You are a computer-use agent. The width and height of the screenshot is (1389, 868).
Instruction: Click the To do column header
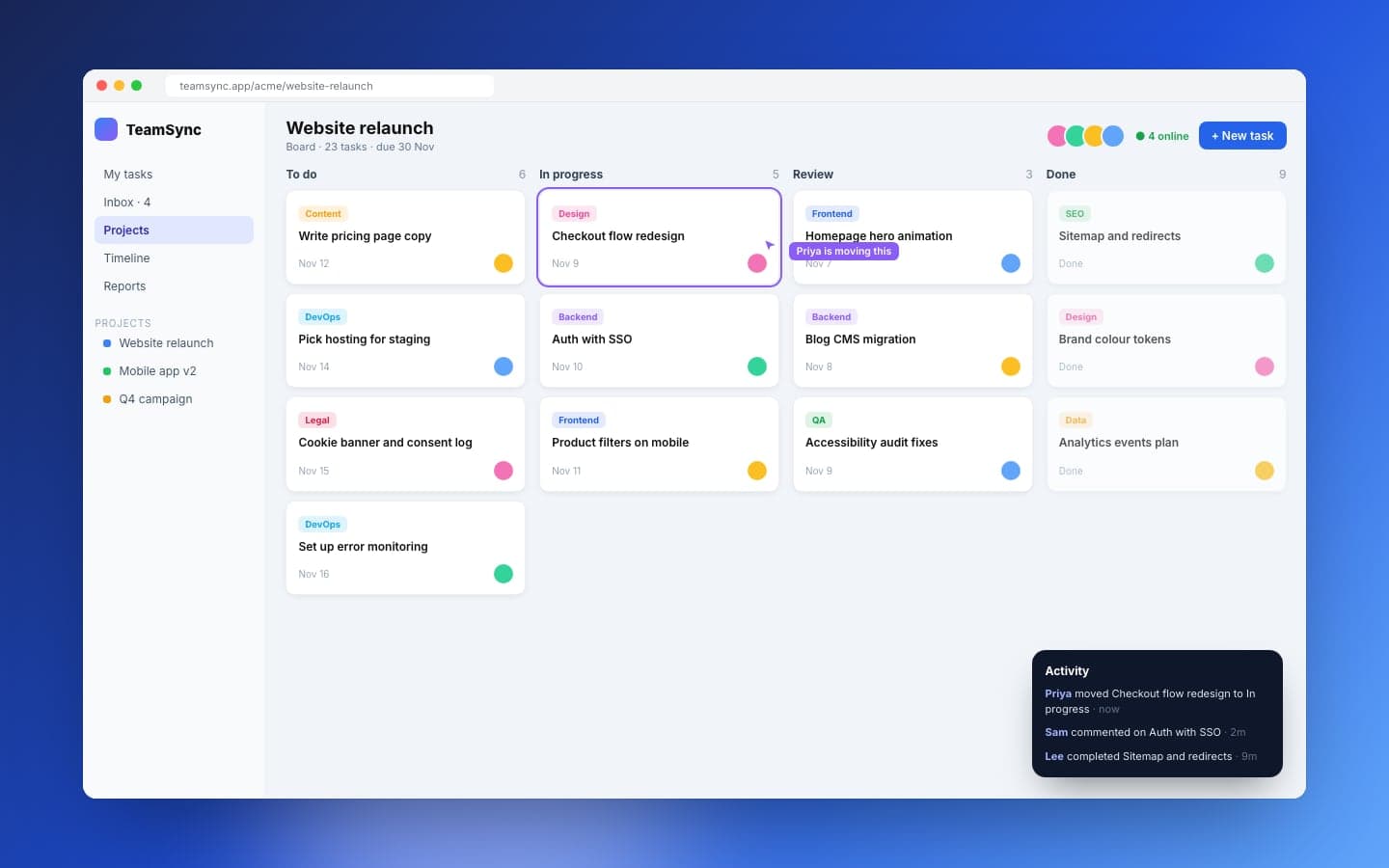pyautogui.click(x=302, y=175)
